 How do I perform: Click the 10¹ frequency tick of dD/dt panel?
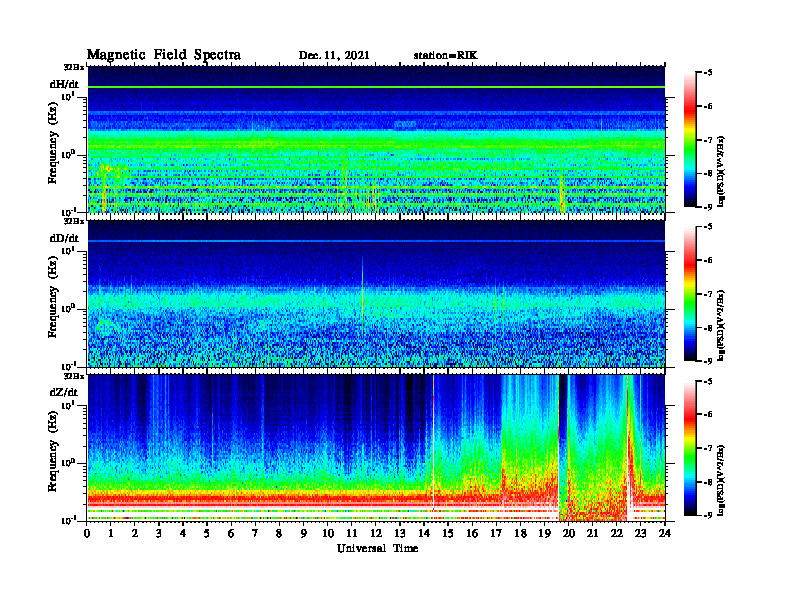click(70, 251)
